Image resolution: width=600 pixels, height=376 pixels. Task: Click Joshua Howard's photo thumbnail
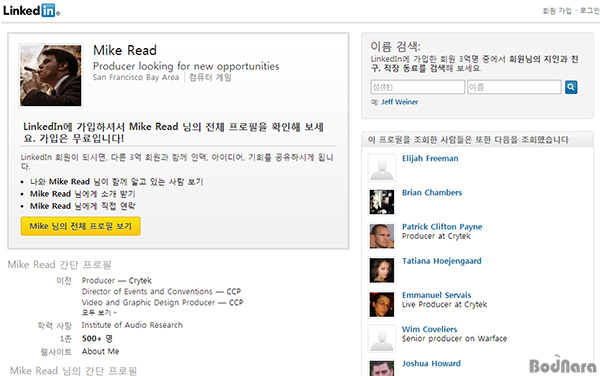pyautogui.click(x=382, y=368)
